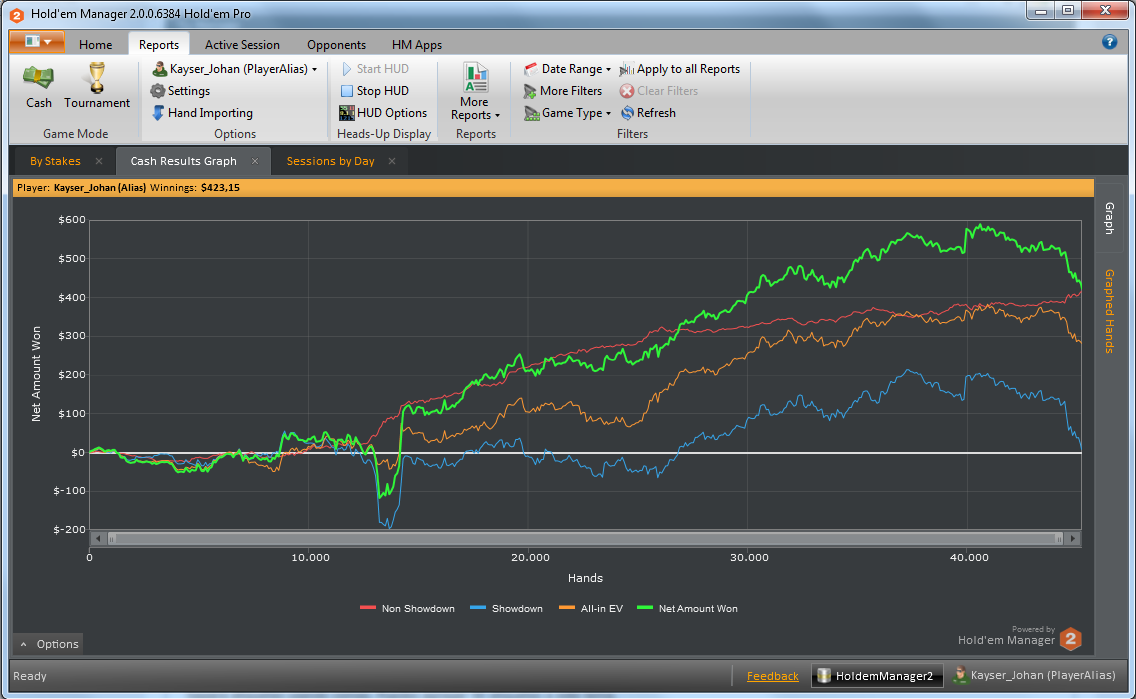Screen dimensions: 1136x699
Task: Click Start HUD play icon
Action: click(x=346, y=69)
